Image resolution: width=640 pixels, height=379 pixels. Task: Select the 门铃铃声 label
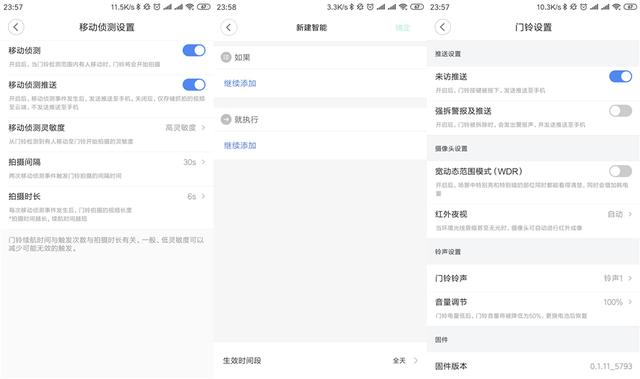coord(451,278)
